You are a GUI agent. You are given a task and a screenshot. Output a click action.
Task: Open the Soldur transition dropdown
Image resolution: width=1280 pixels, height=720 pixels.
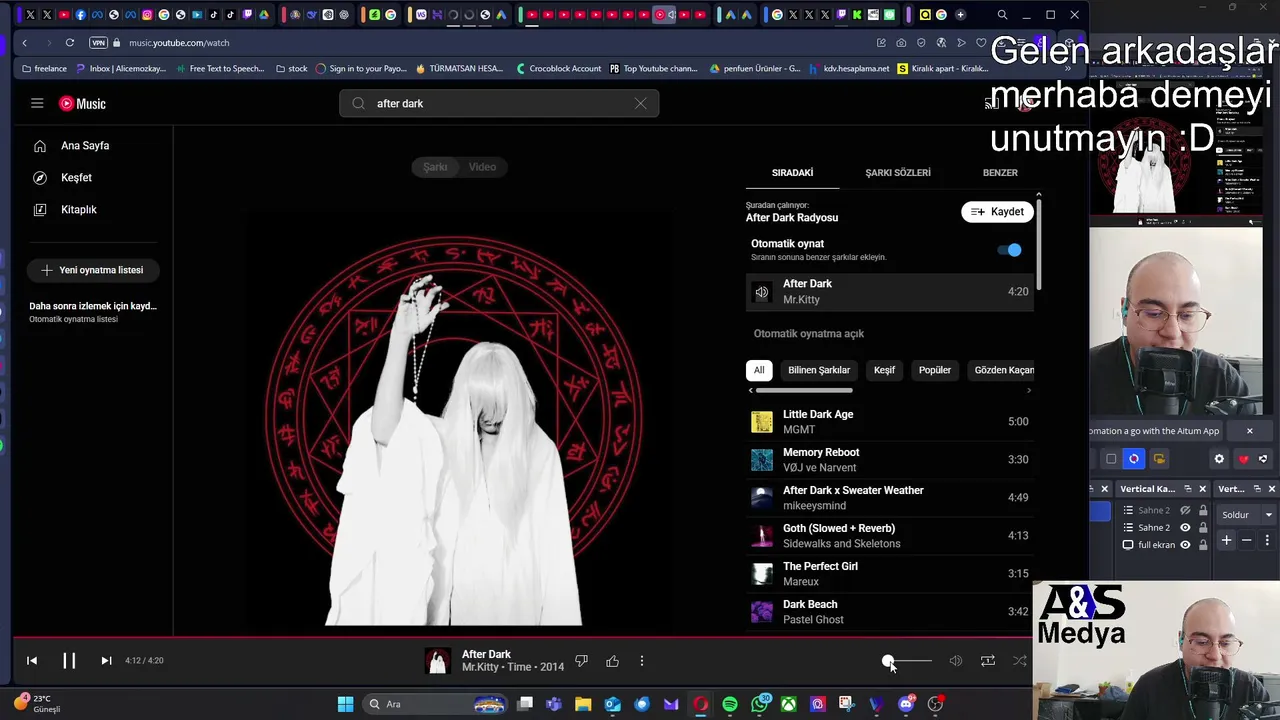(1246, 515)
